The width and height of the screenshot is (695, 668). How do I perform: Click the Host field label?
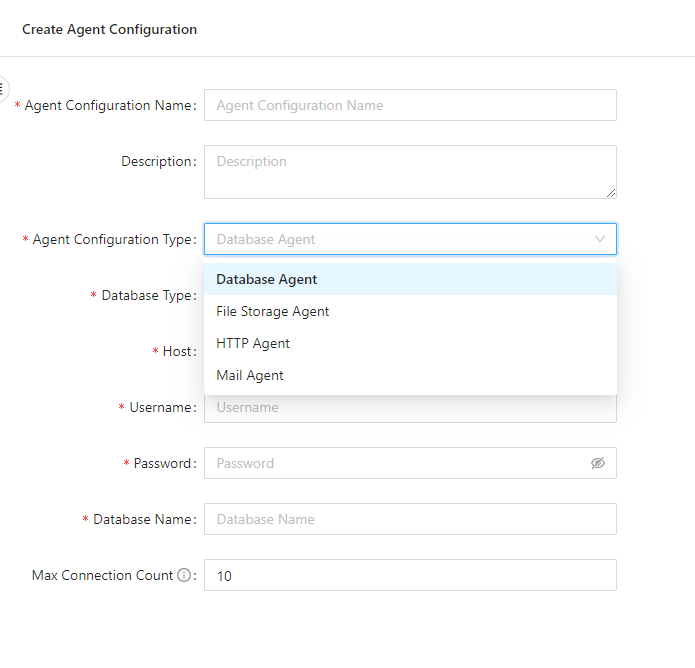coord(178,352)
